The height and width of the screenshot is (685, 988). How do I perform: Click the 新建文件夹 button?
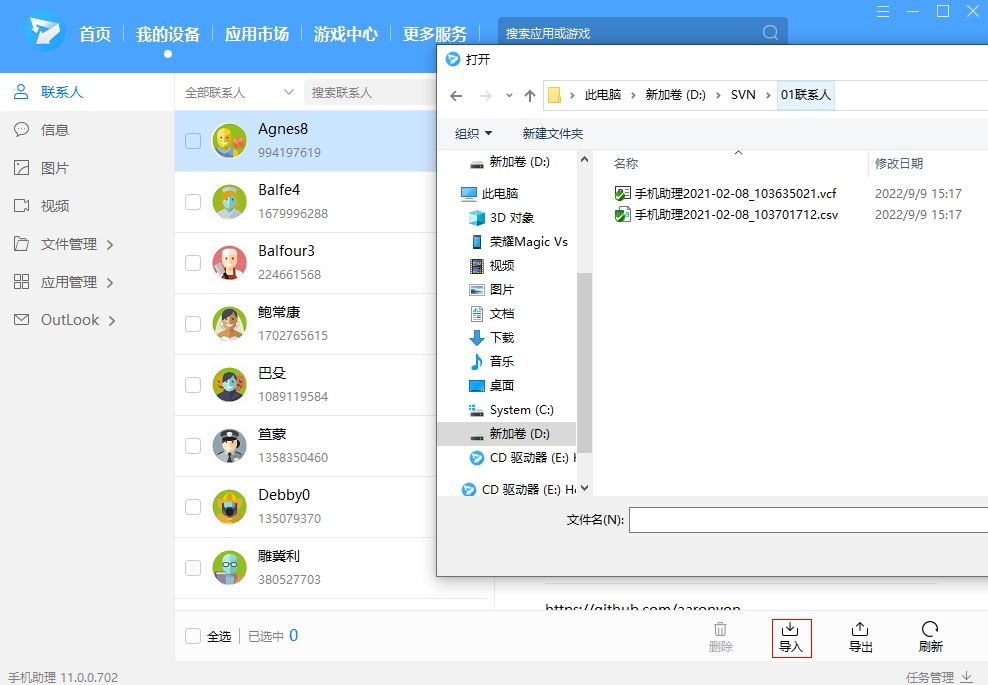(x=552, y=134)
